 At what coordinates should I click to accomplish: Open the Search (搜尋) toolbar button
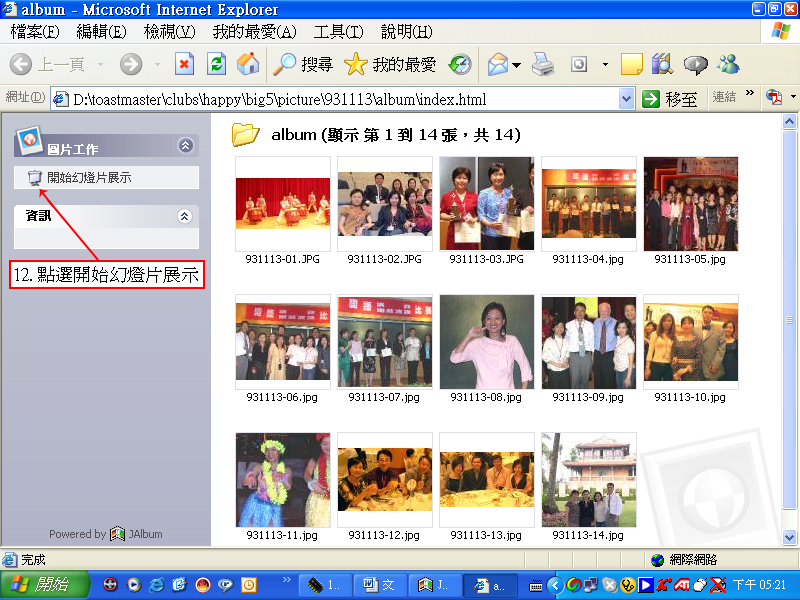(x=303, y=65)
